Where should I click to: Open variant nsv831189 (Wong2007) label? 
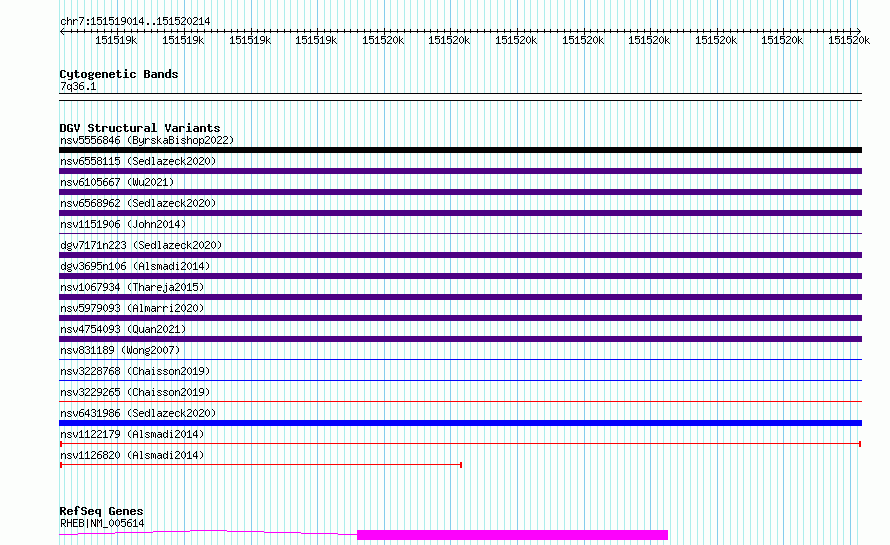[120, 350]
